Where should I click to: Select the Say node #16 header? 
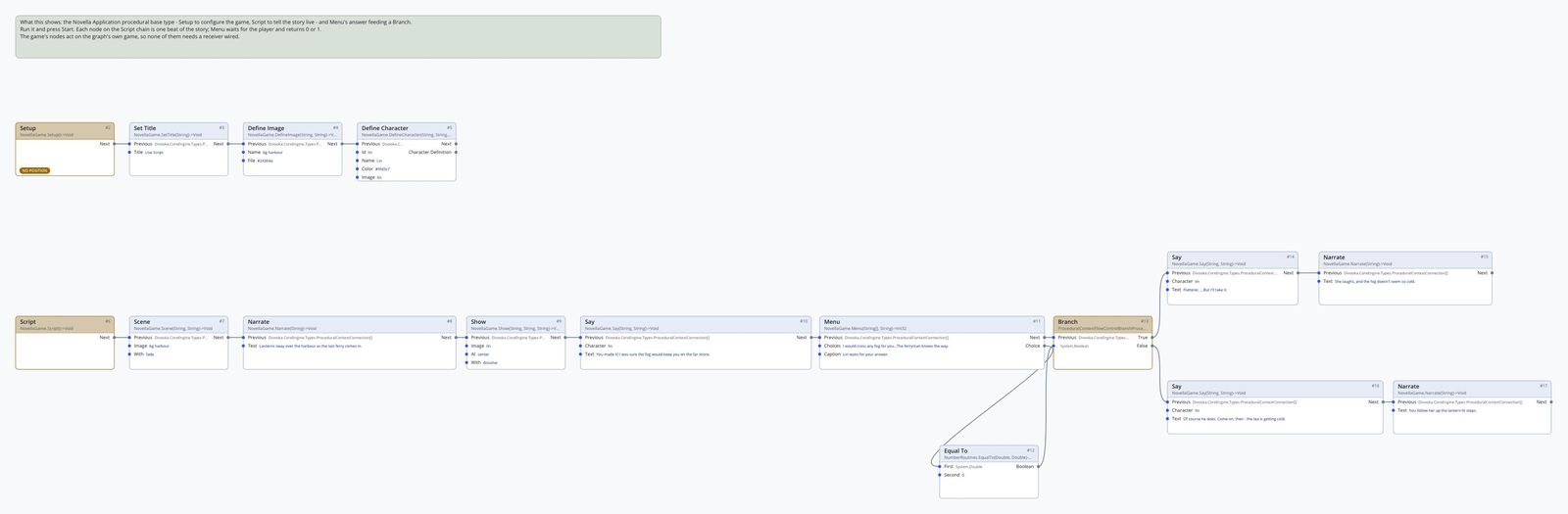[1275, 389]
